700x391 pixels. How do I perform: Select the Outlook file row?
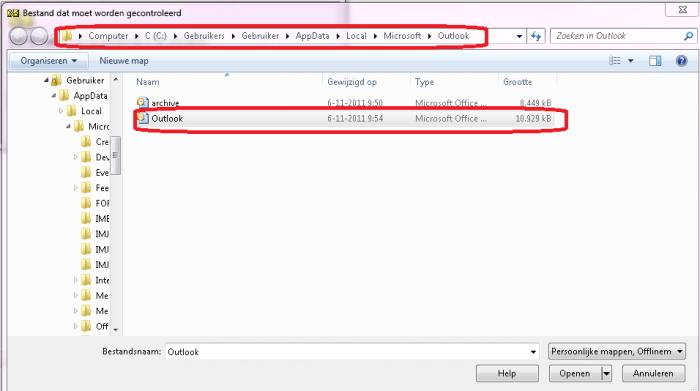pos(344,118)
